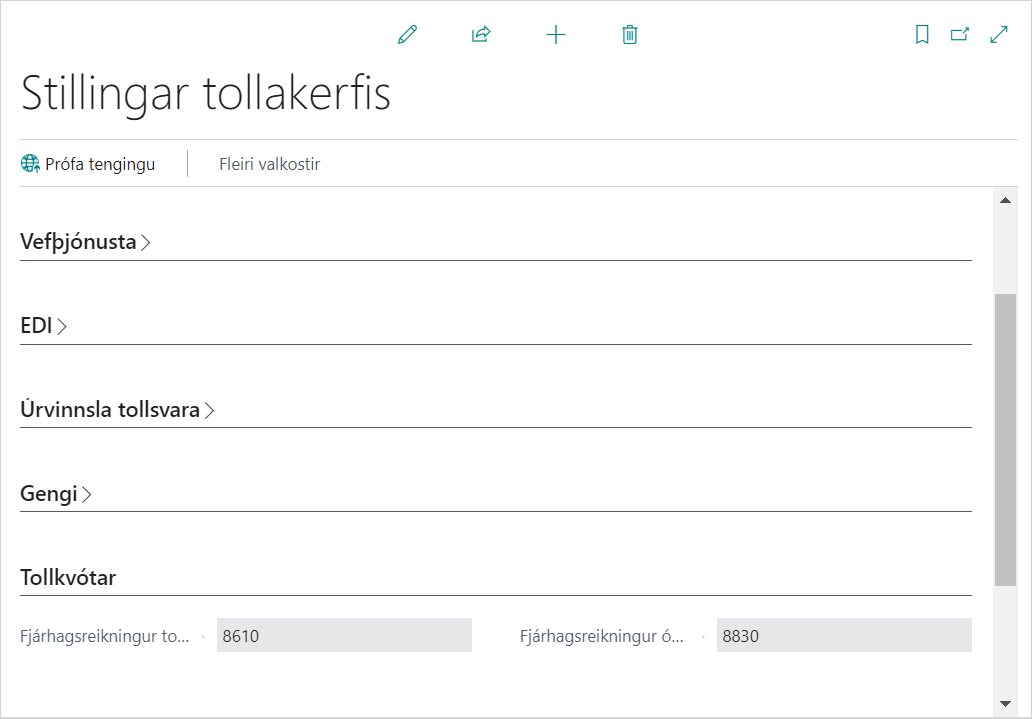Click the scrollbar down arrow
1032x719 pixels.
pyautogui.click(x=1005, y=703)
